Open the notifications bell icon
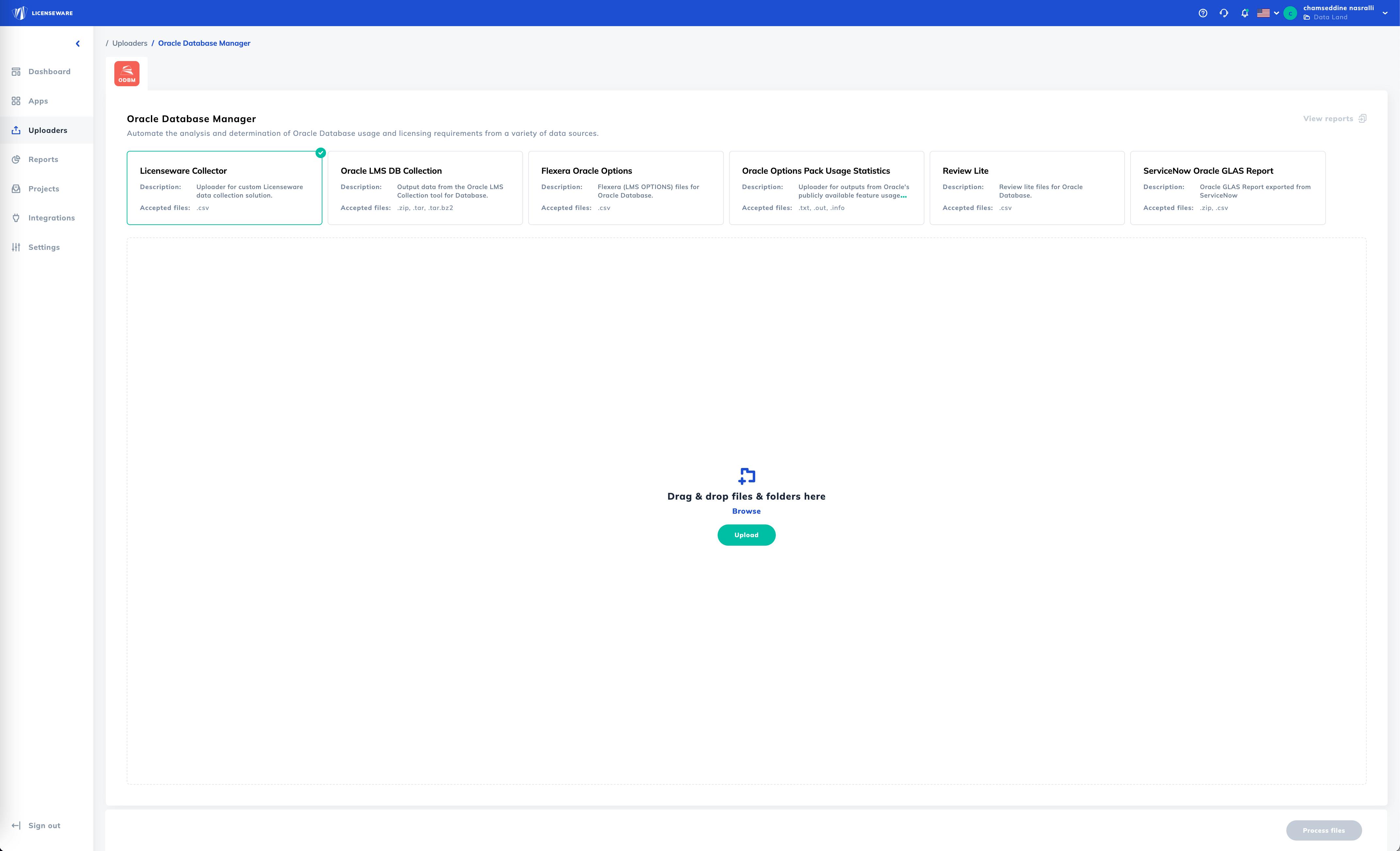The image size is (1400, 851). tap(1245, 13)
